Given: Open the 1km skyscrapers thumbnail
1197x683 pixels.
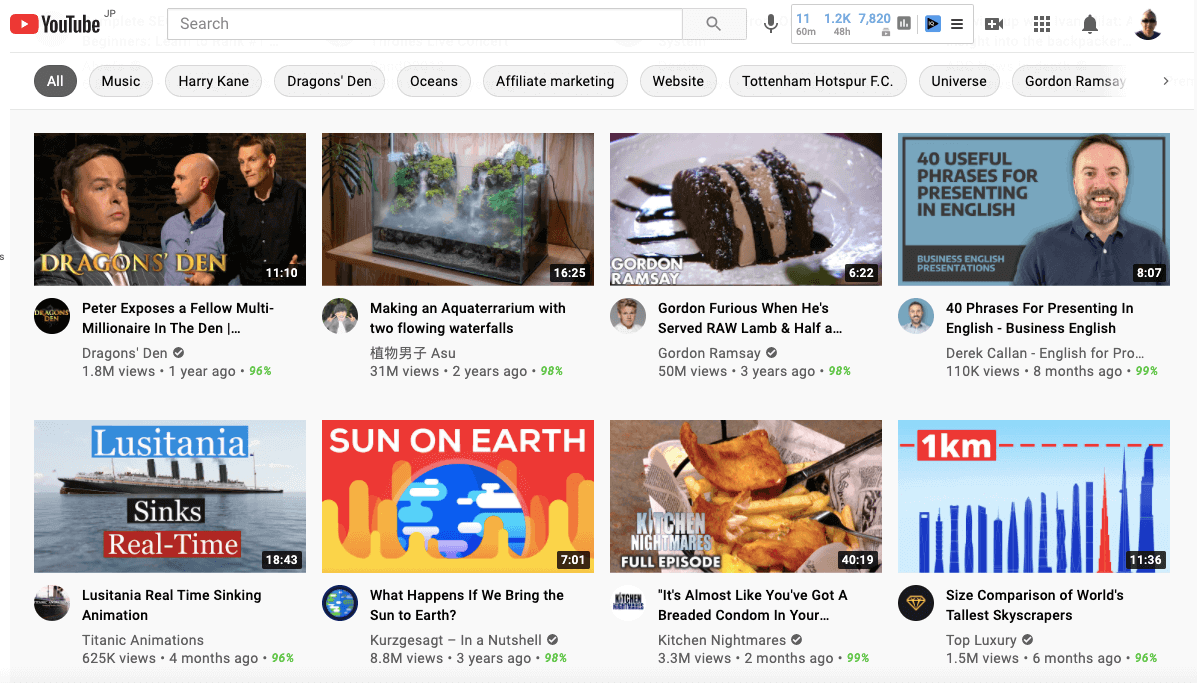Looking at the screenshot, I should pyautogui.click(x=1033, y=496).
